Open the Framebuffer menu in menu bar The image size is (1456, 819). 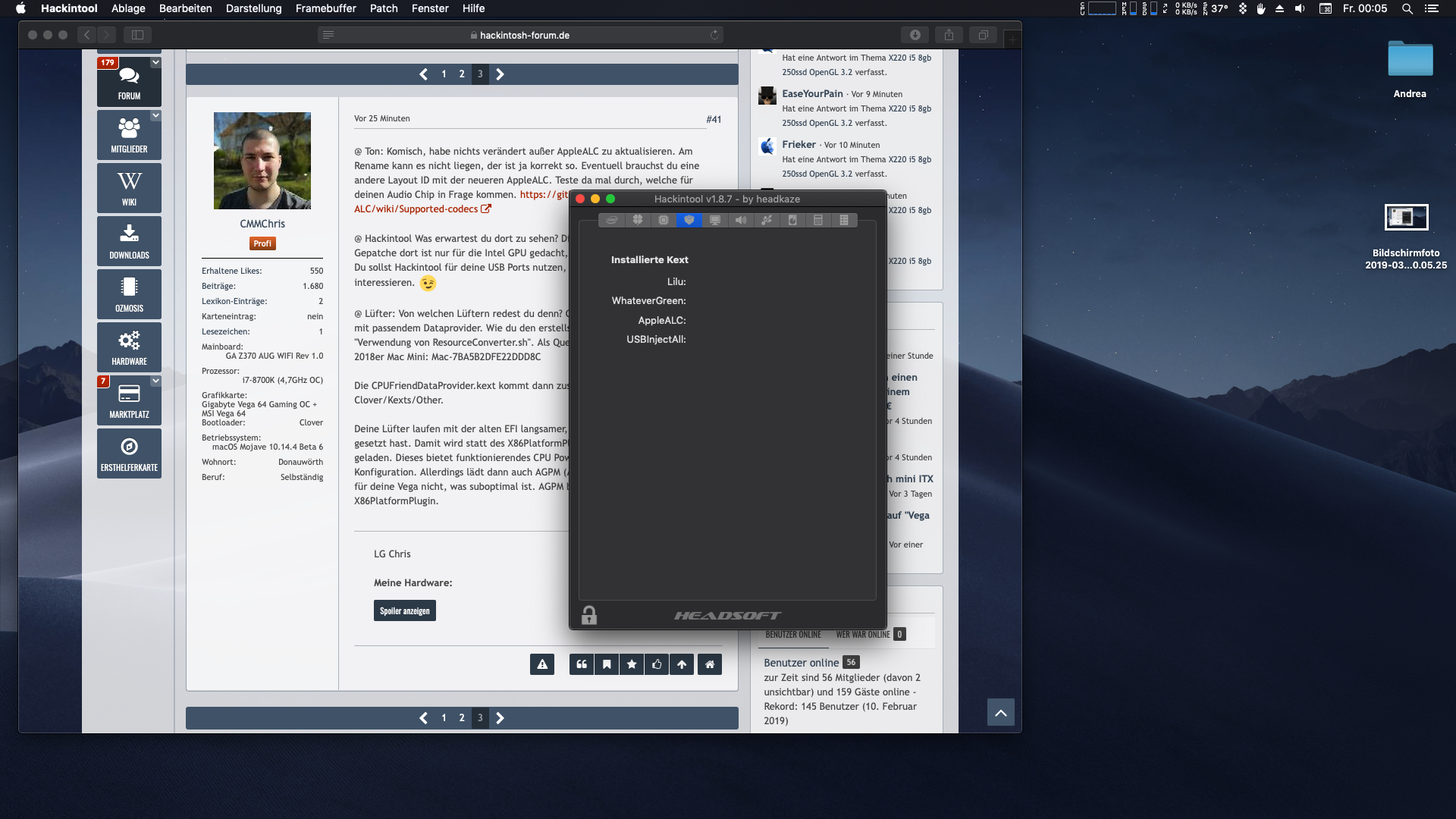(x=325, y=8)
